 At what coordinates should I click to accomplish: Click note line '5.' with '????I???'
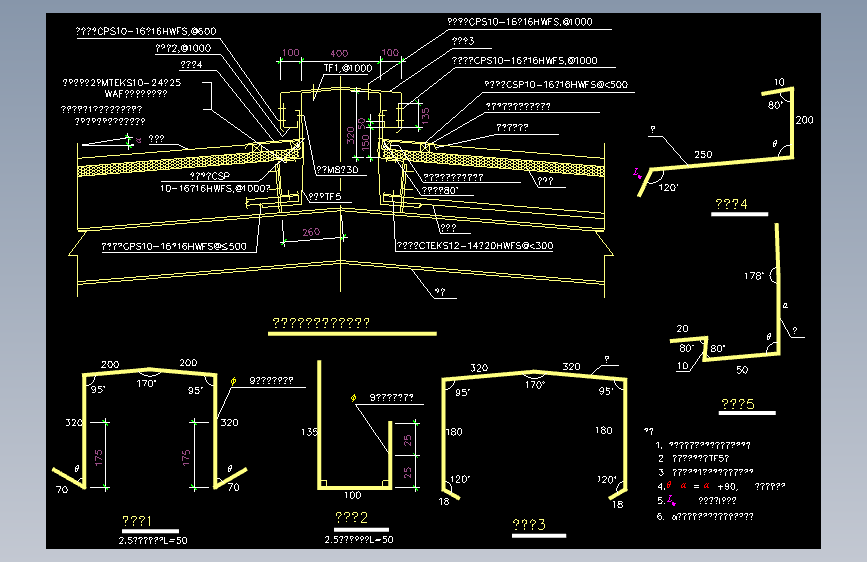click(x=697, y=501)
